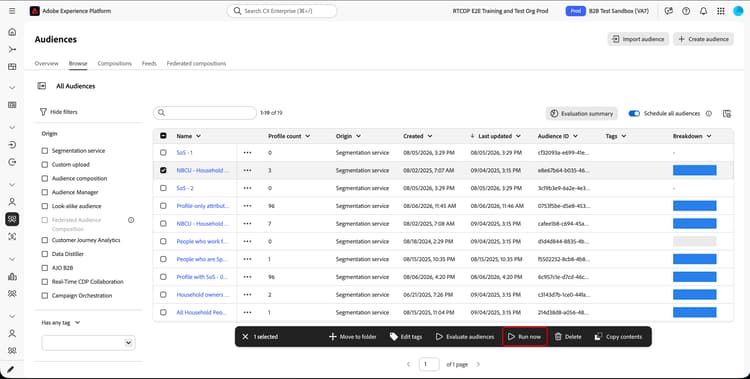
Task: Click Move to folder in action bar
Action: click(353, 337)
